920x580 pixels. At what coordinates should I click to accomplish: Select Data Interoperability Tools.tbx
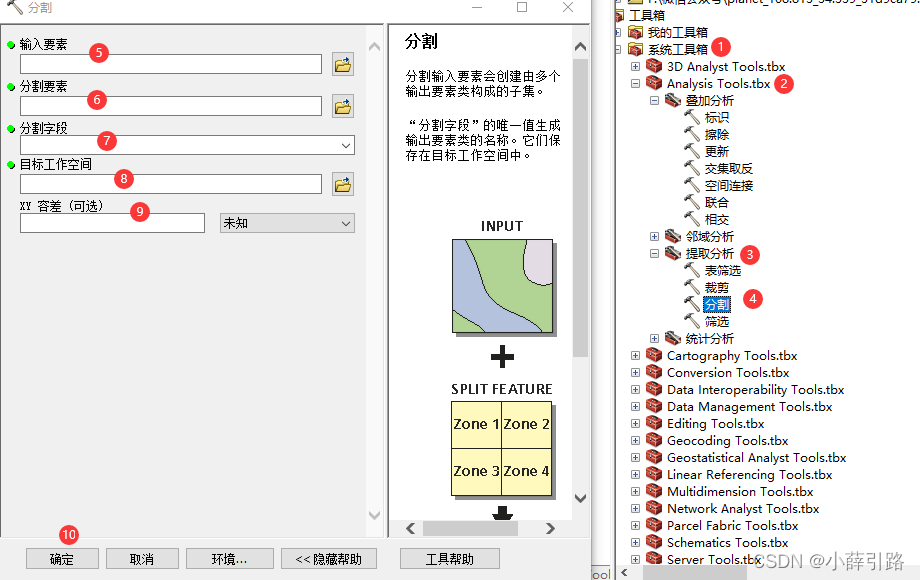click(755, 389)
